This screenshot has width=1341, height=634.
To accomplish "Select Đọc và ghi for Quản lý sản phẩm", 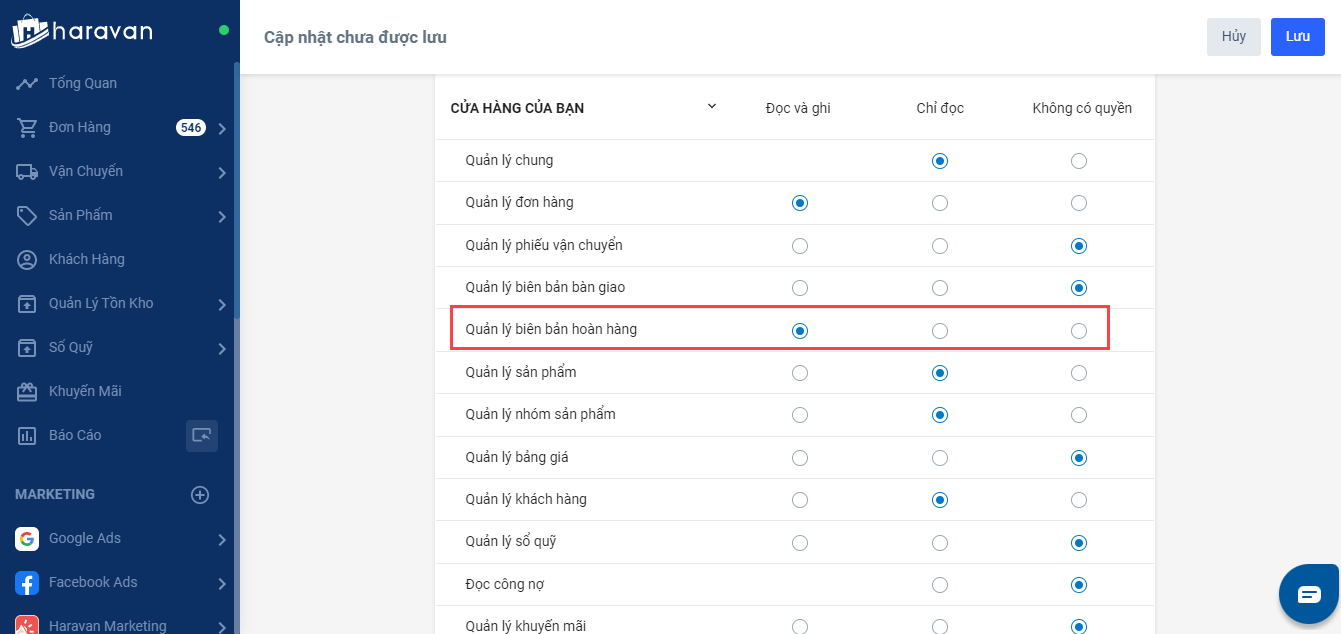I will (x=799, y=373).
